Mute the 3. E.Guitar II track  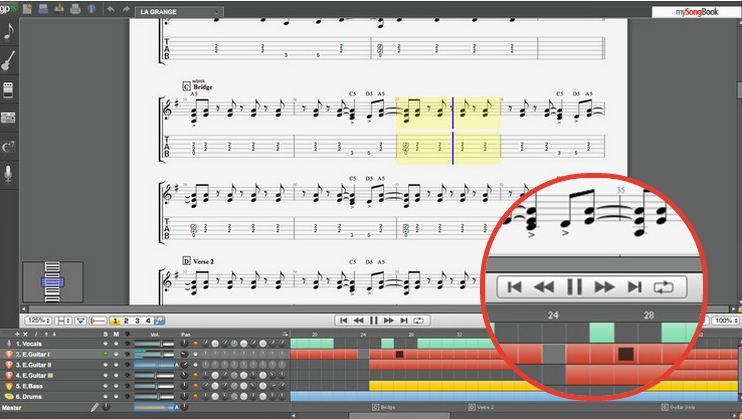116,365
